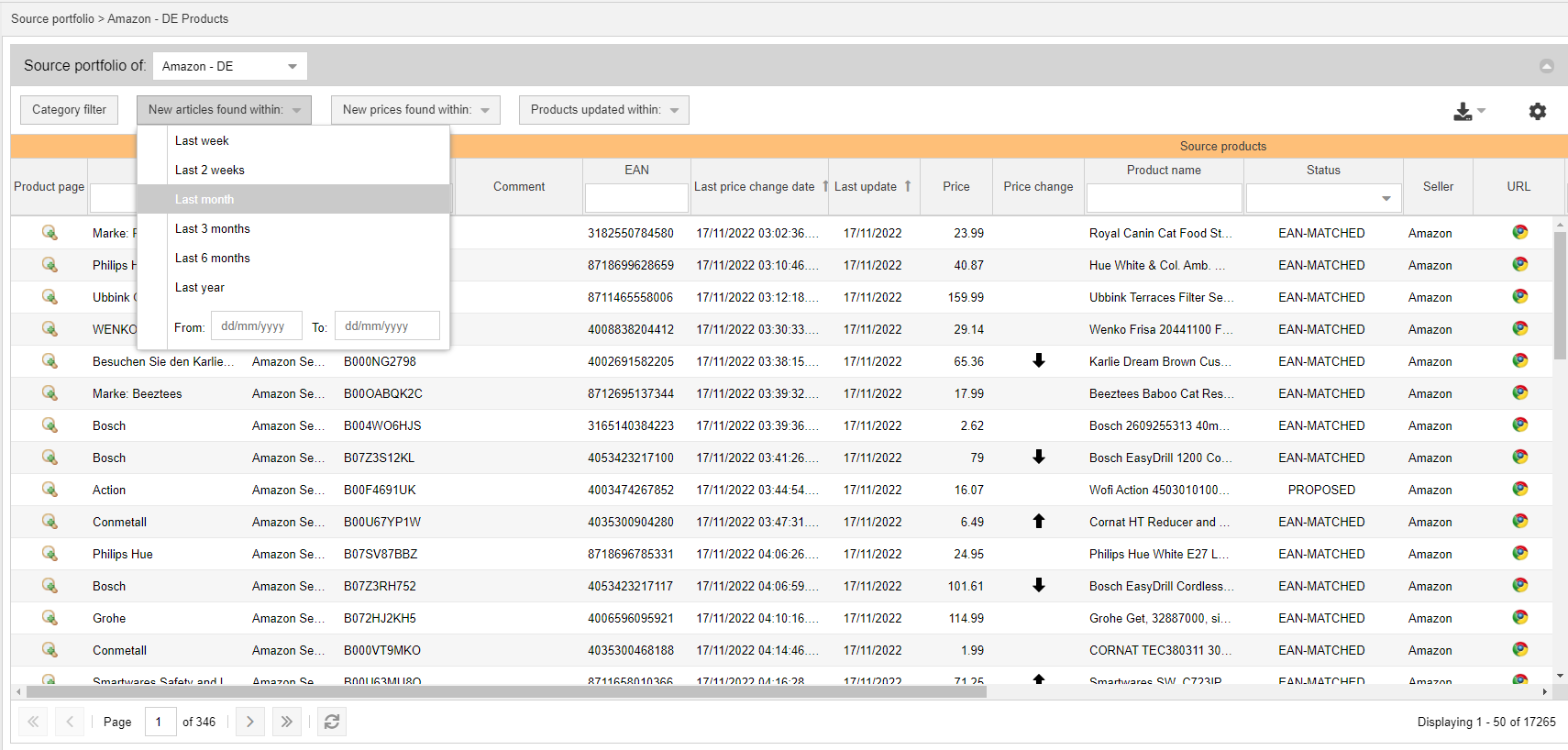Open URL icon for Ubbink Terraces row
Viewport: 1568px width, 750px height.
tap(1520, 296)
